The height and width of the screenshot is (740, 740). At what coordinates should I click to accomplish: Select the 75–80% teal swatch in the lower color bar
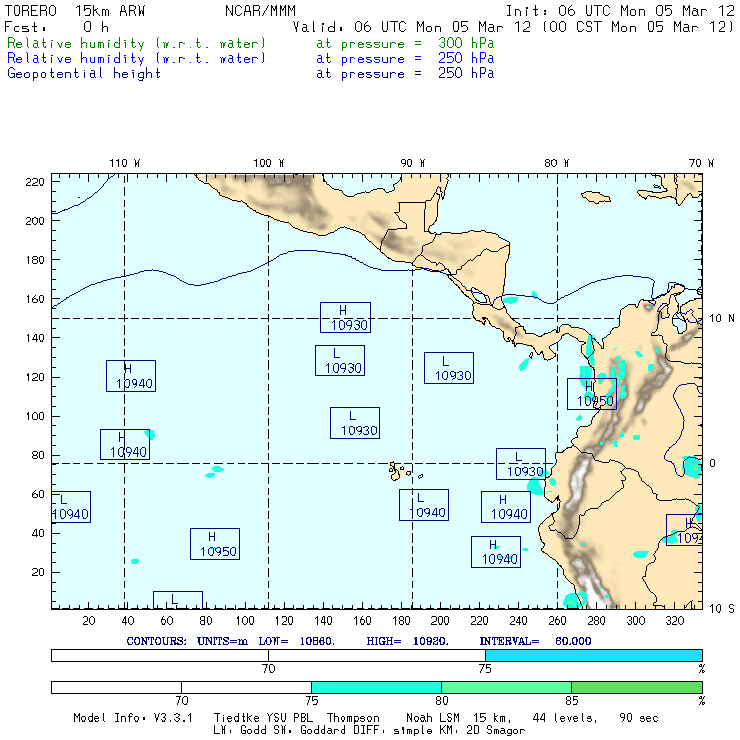[x=376, y=687]
